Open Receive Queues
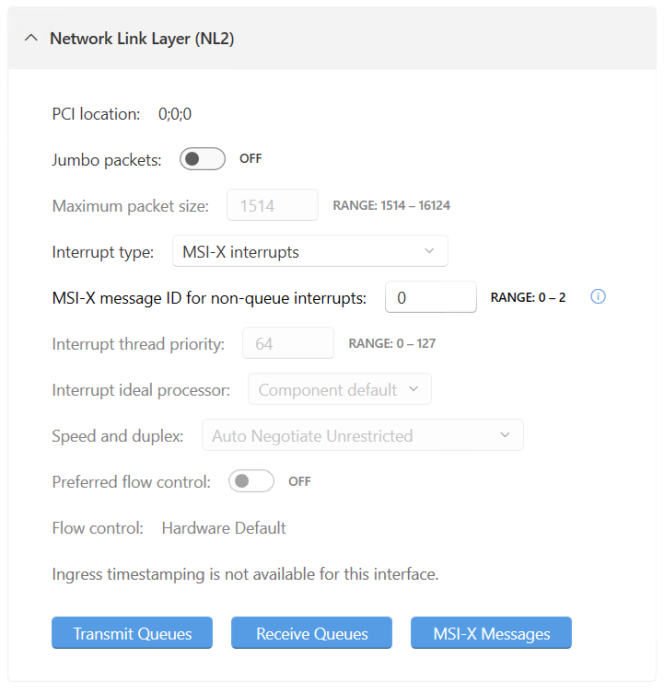This screenshot has width=664, height=692. [x=312, y=633]
